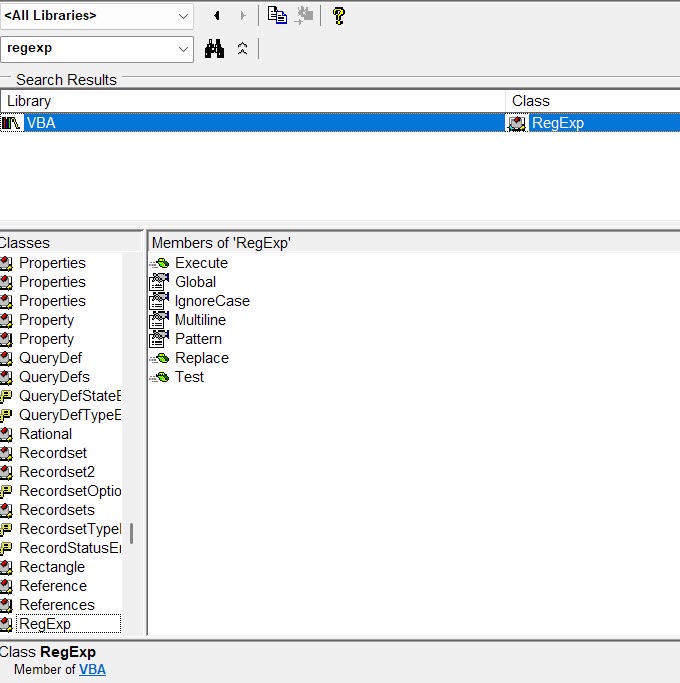Select the Test method member
680x683 pixels.
[189, 377]
